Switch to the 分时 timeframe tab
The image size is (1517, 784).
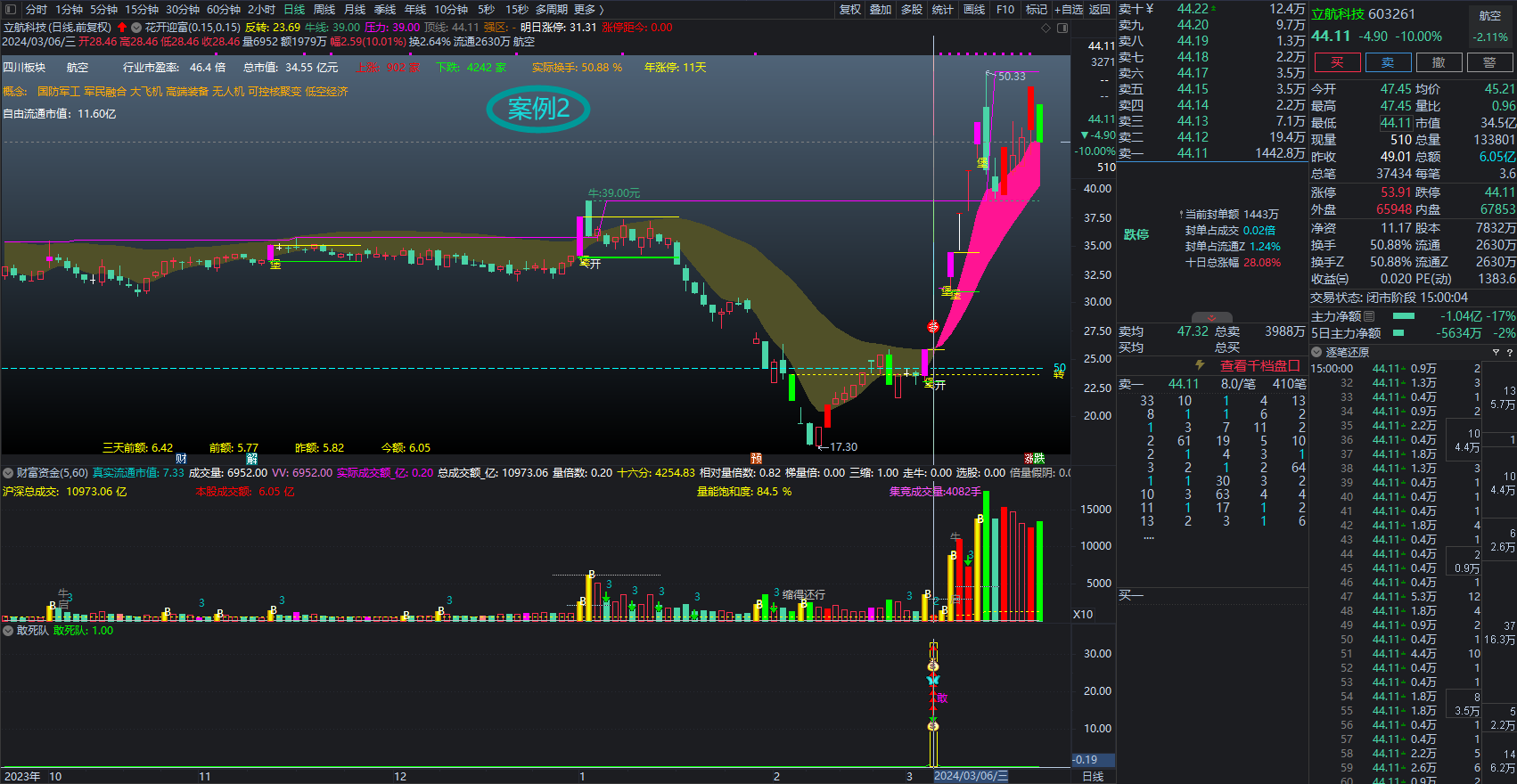(x=36, y=9)
